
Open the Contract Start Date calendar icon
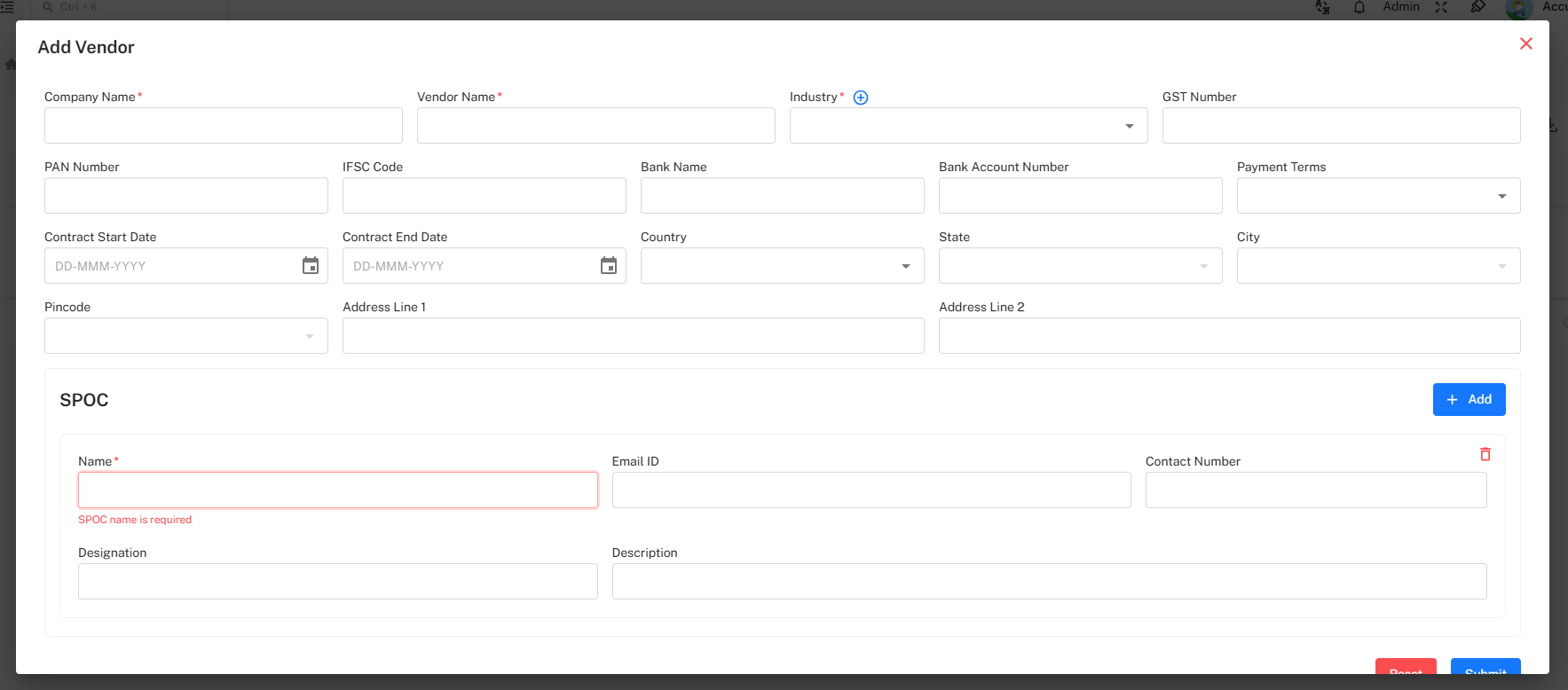click(x=311, y=265)
